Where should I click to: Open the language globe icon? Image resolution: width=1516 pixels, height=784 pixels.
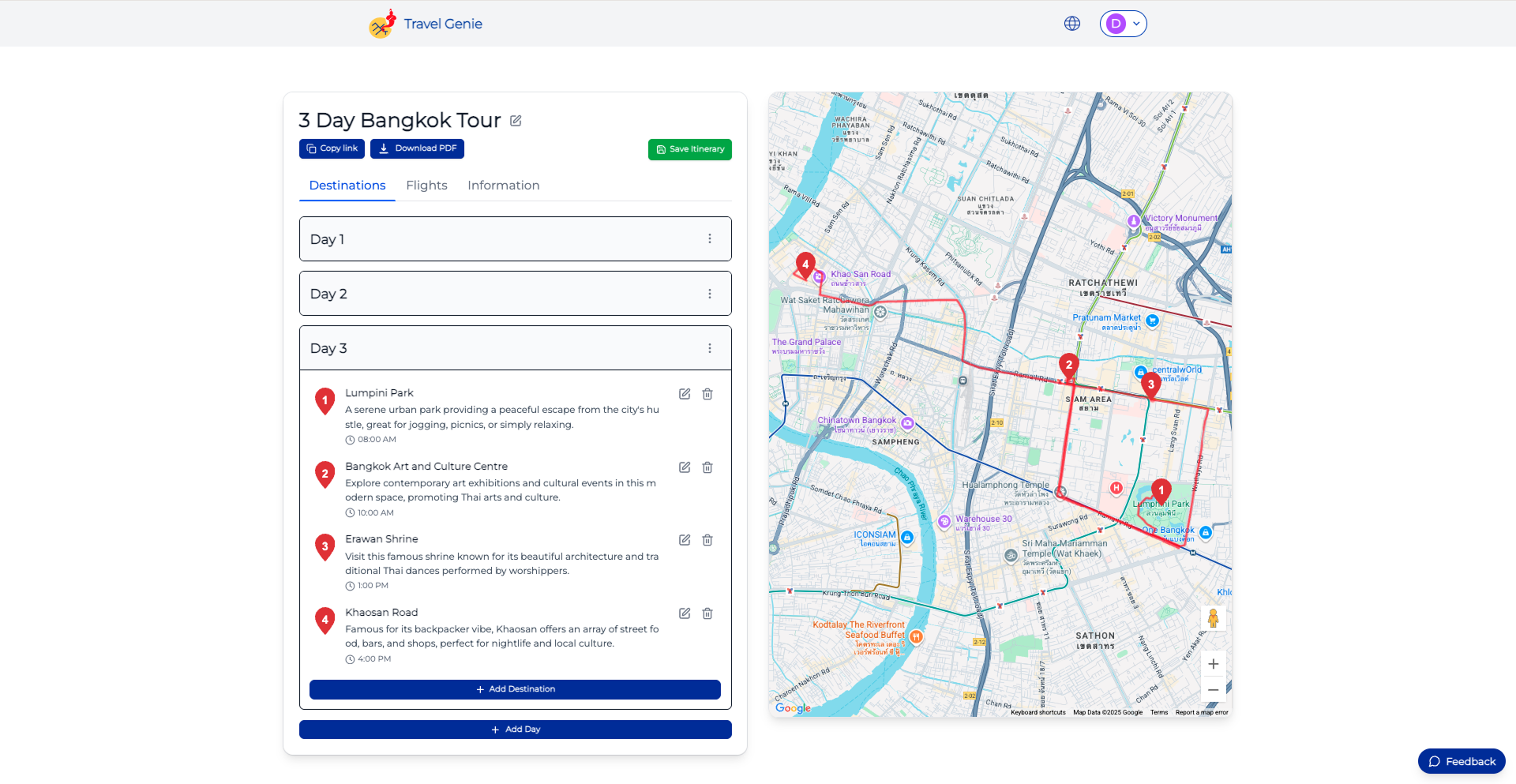click(x=1072, y=24)
